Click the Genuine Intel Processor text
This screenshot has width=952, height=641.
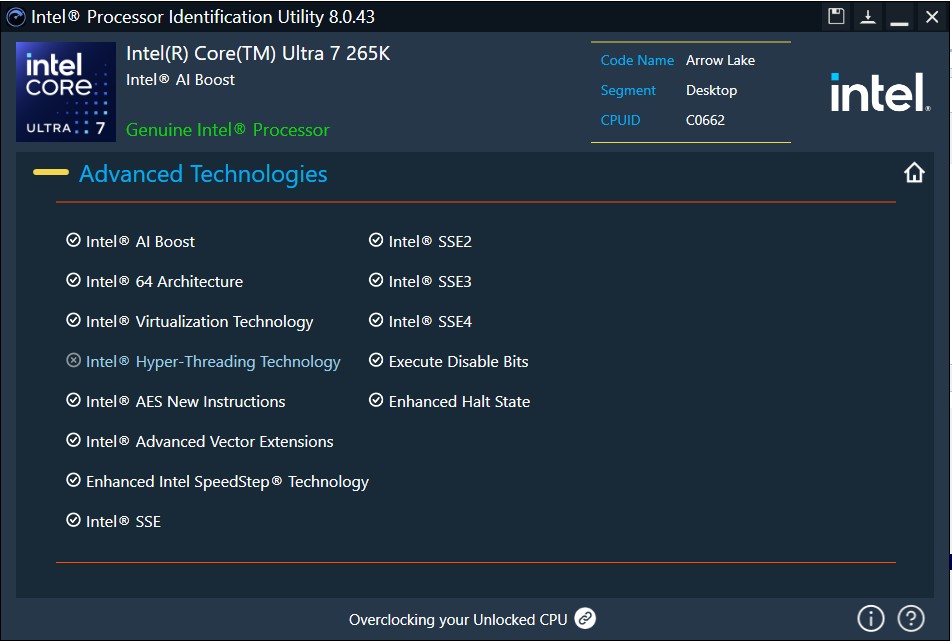click(x=227, y=130)
